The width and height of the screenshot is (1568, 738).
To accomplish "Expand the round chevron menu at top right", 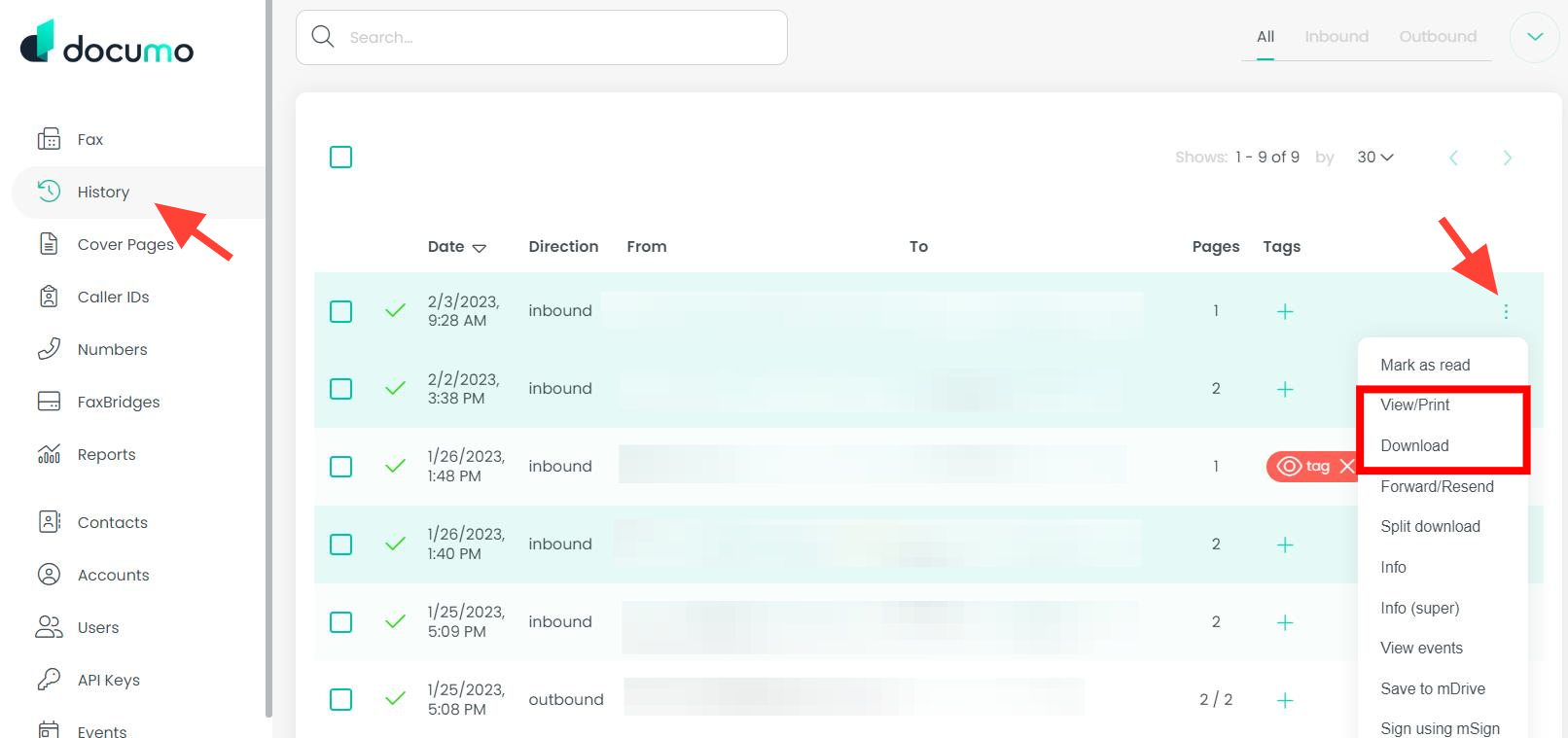I will [x=1534, y=37].
